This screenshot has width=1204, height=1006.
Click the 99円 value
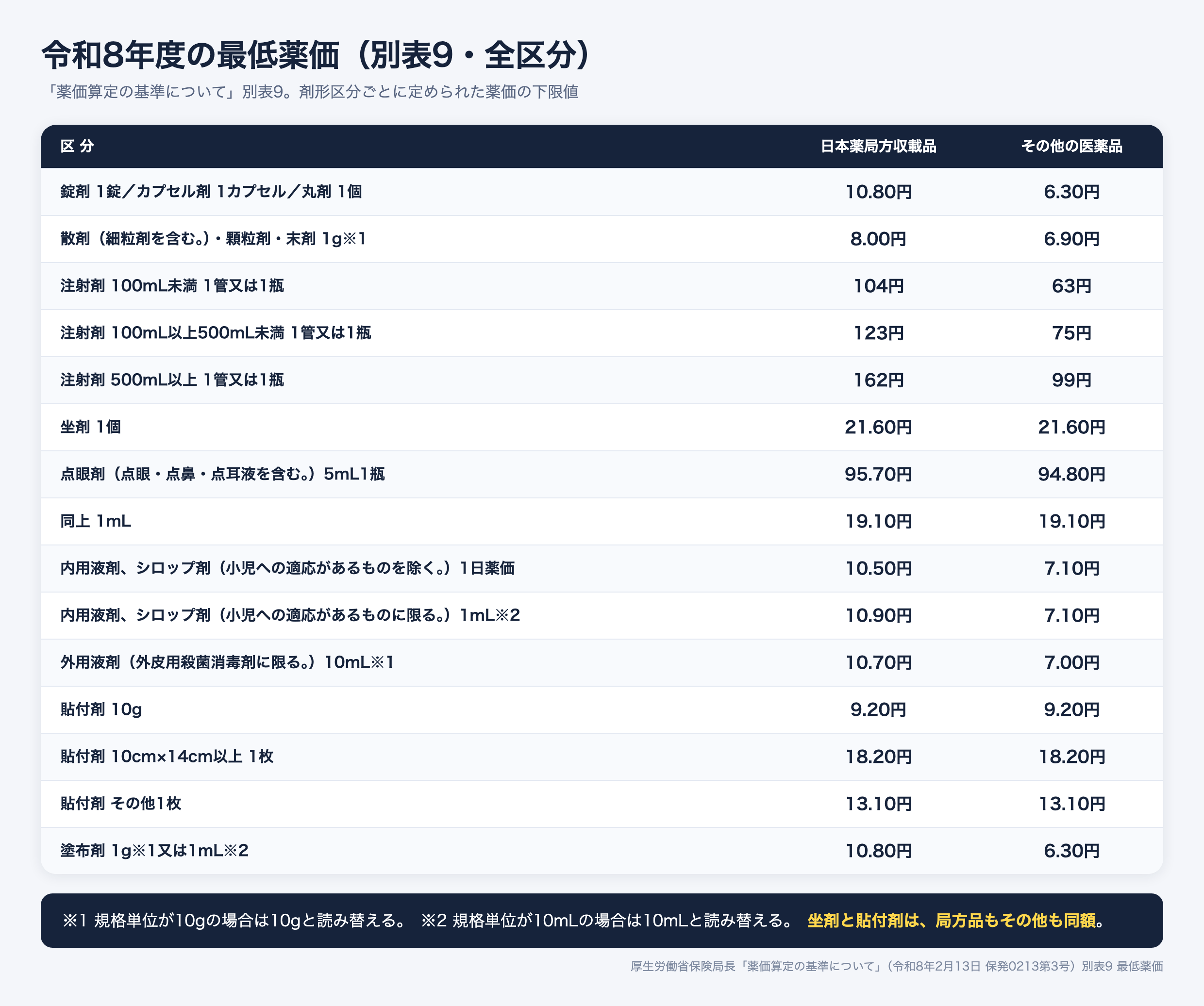tap(1071, 379)
